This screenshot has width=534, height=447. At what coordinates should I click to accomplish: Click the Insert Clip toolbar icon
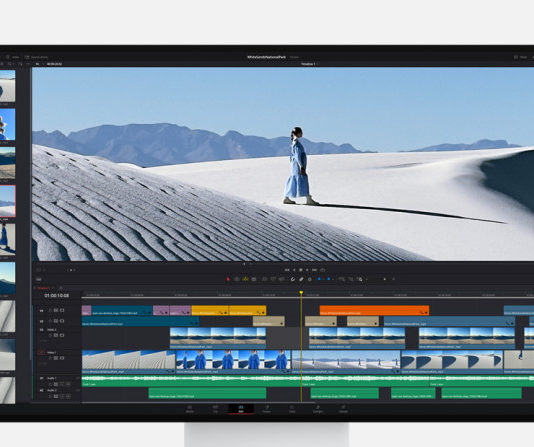(265, 279)
